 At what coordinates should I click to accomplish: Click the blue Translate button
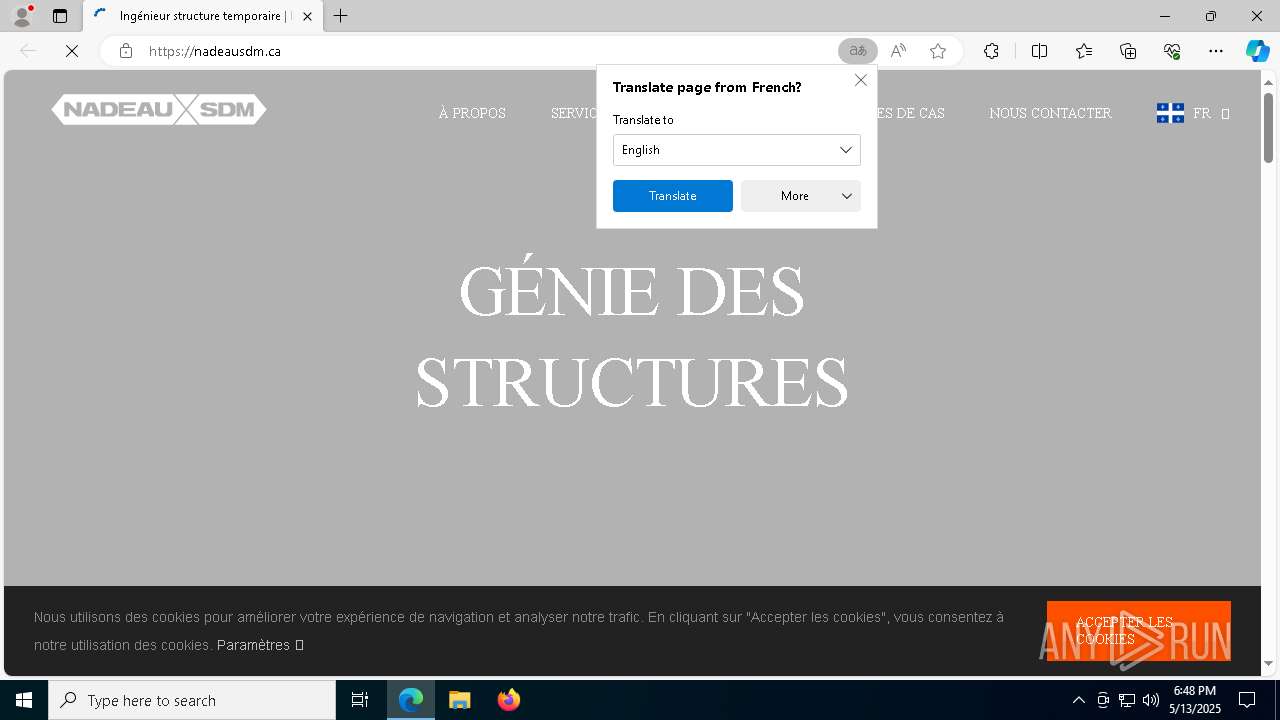click(672, 196)
